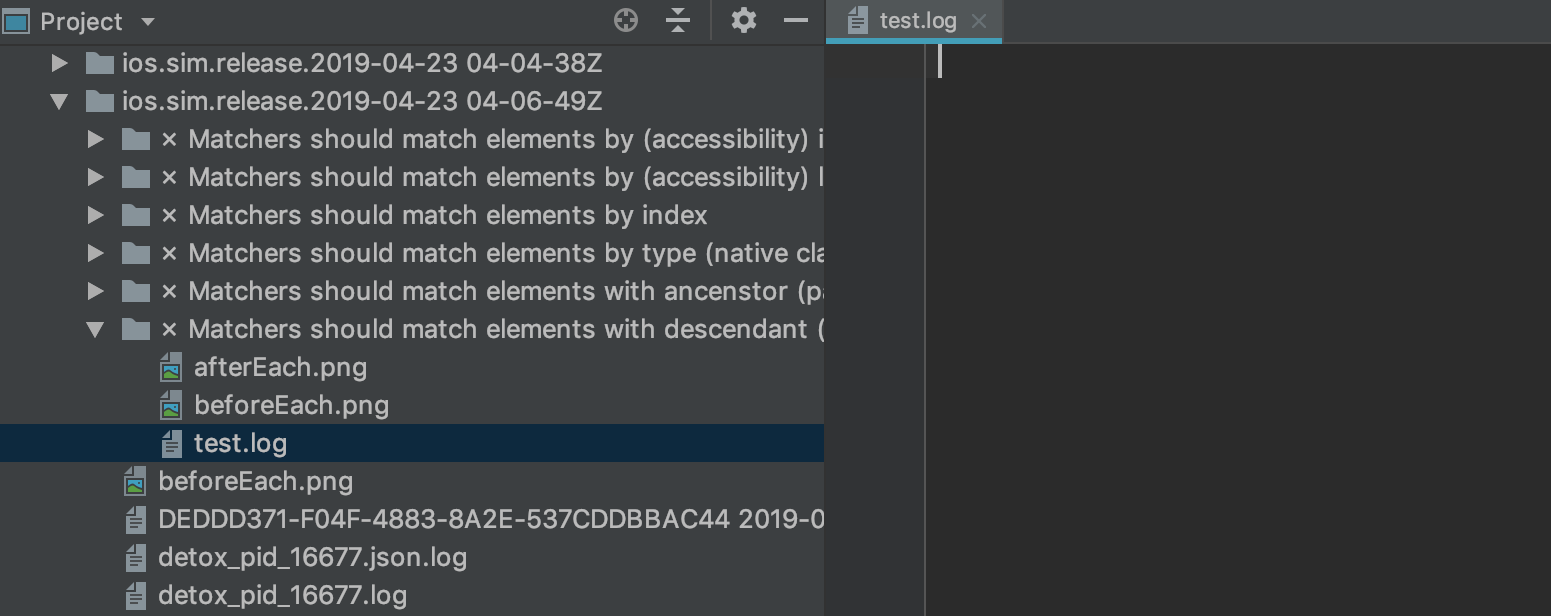This screenshot has width=1551, height=616.
Task: Close the test.log tab
Action: [978, 20]
